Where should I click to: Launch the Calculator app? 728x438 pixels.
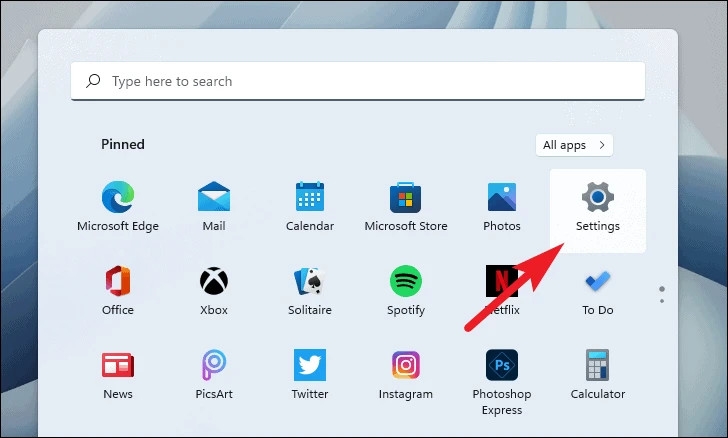(598, 374)
